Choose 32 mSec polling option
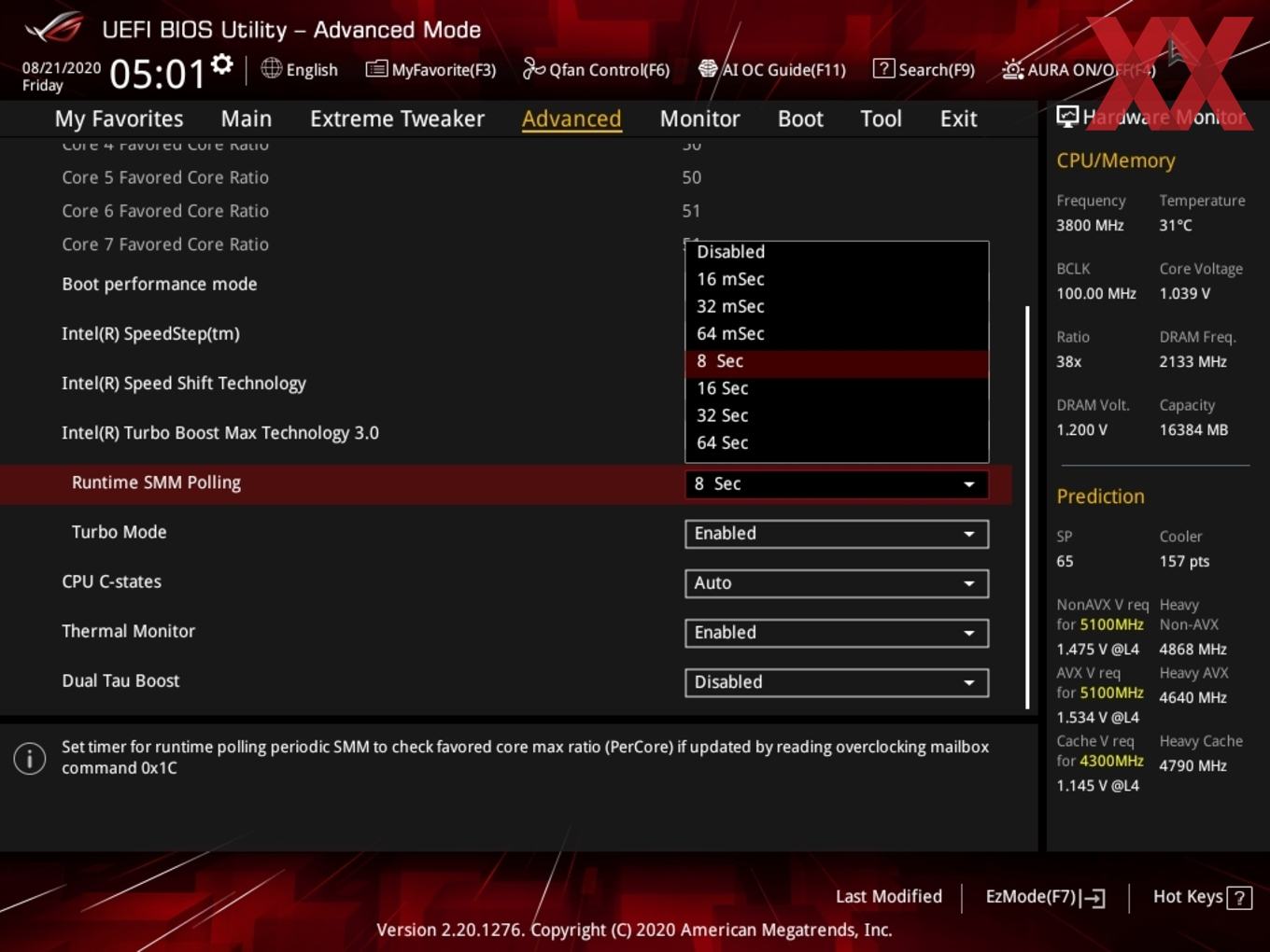This screenshot has width=1270, height=952. (x=837, y=306)
